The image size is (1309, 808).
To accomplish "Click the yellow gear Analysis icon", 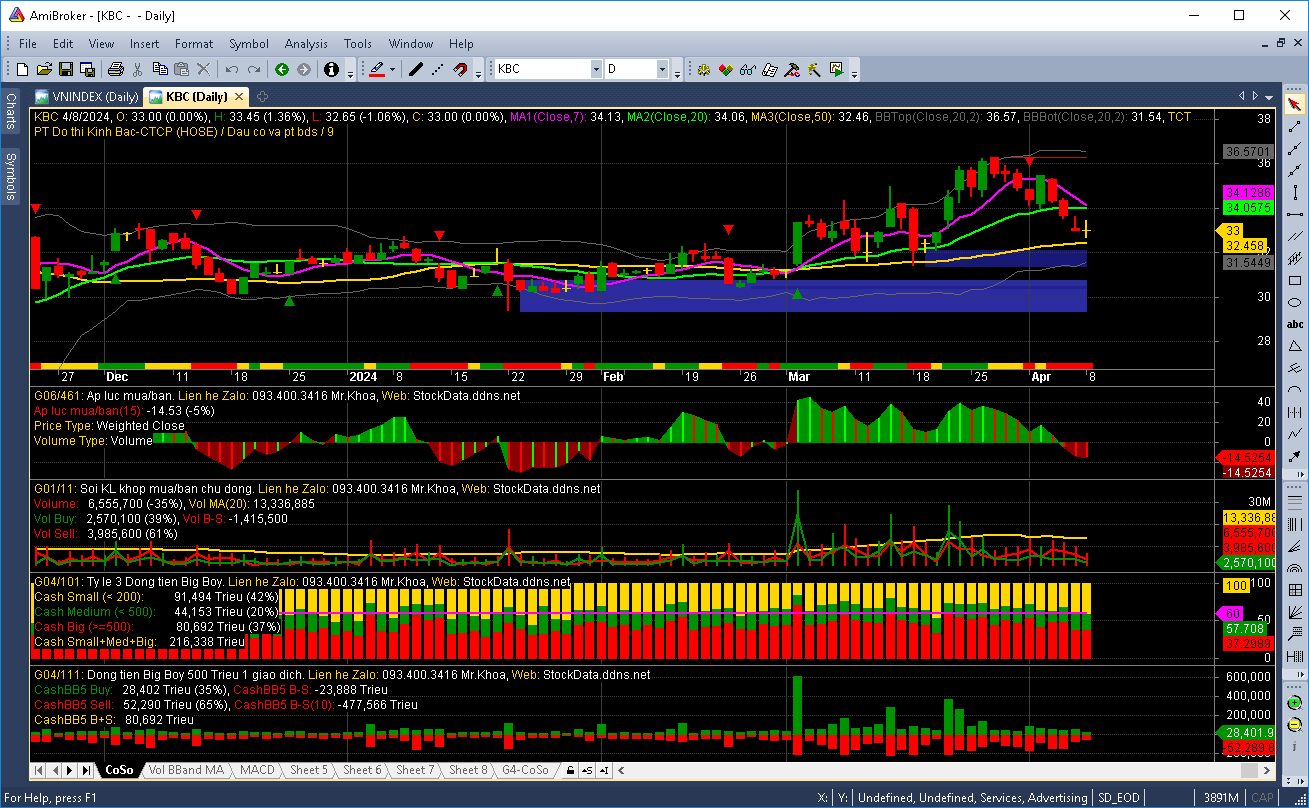I will click(704, 69).
